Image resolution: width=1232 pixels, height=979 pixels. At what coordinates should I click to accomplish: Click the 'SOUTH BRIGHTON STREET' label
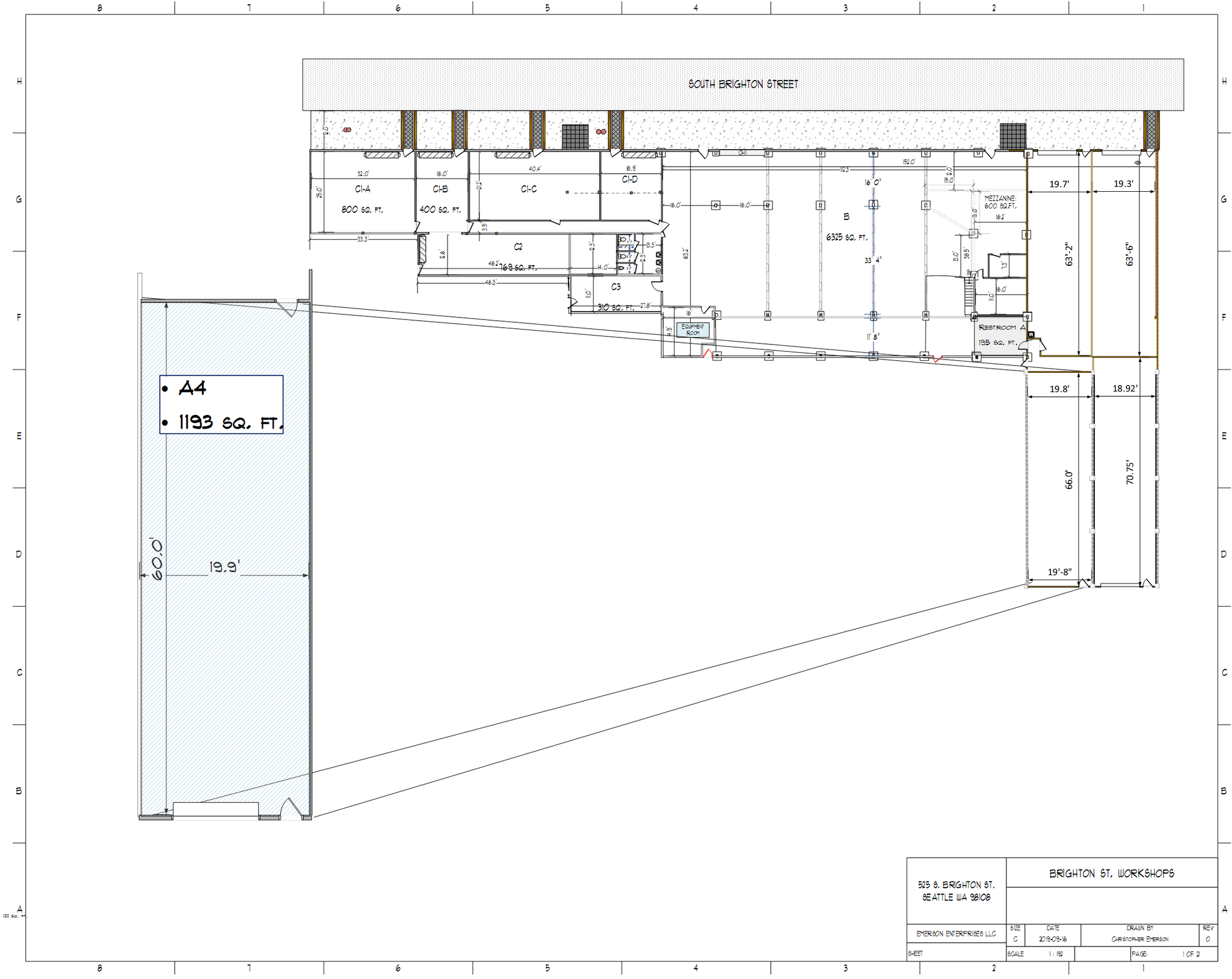(x=743, y=84)
